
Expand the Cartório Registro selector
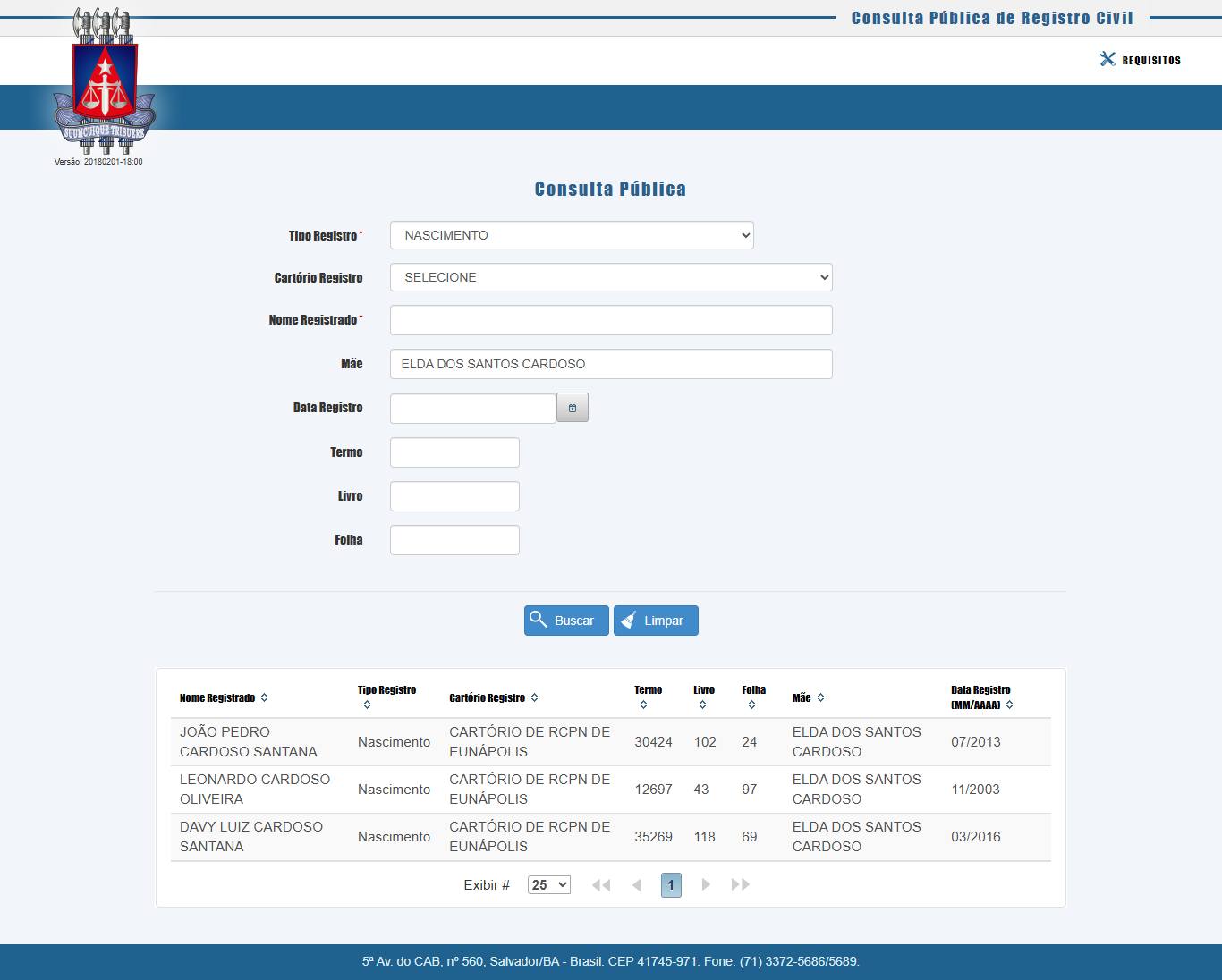click(611, 277)
